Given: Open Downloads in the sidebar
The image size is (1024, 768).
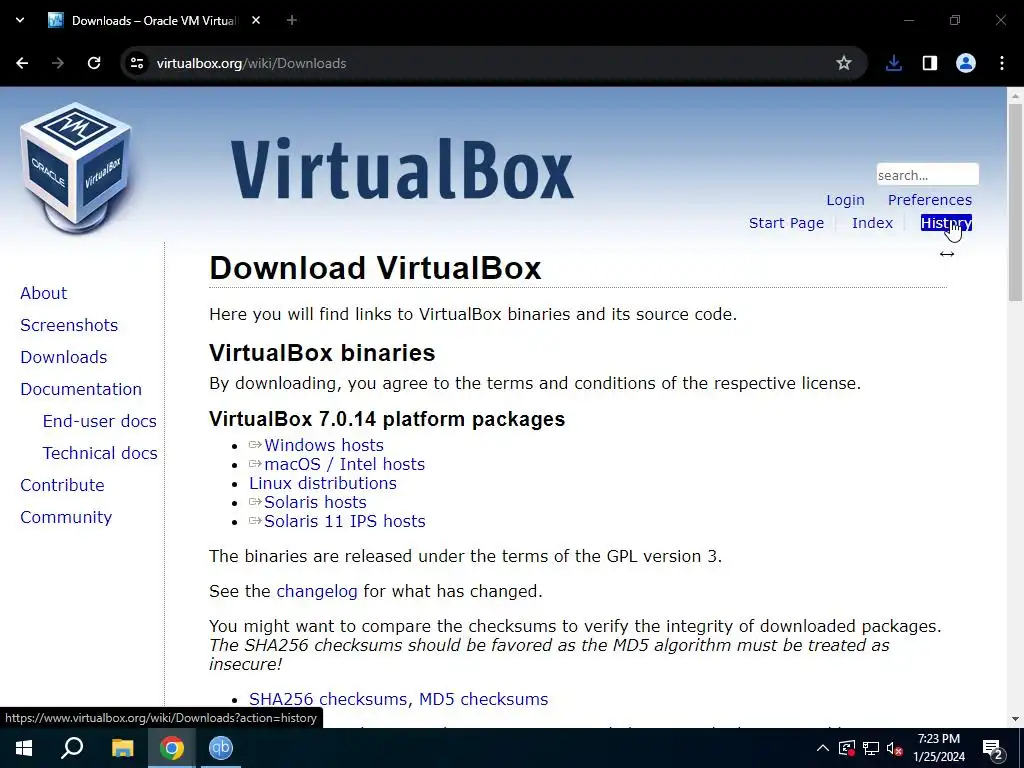Looking at the screenshot, I should click(x=63, y=357).
